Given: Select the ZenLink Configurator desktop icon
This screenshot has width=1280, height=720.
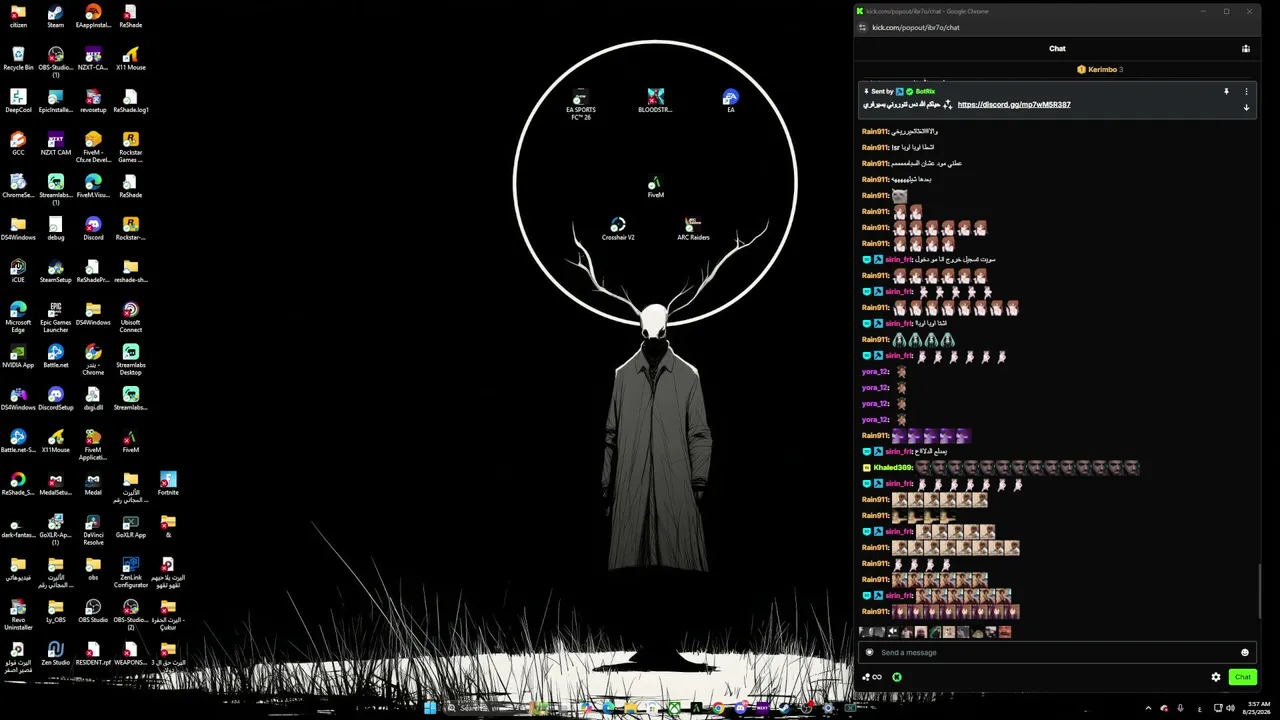Looking at the screenshot, I should [x=130, y=572].
